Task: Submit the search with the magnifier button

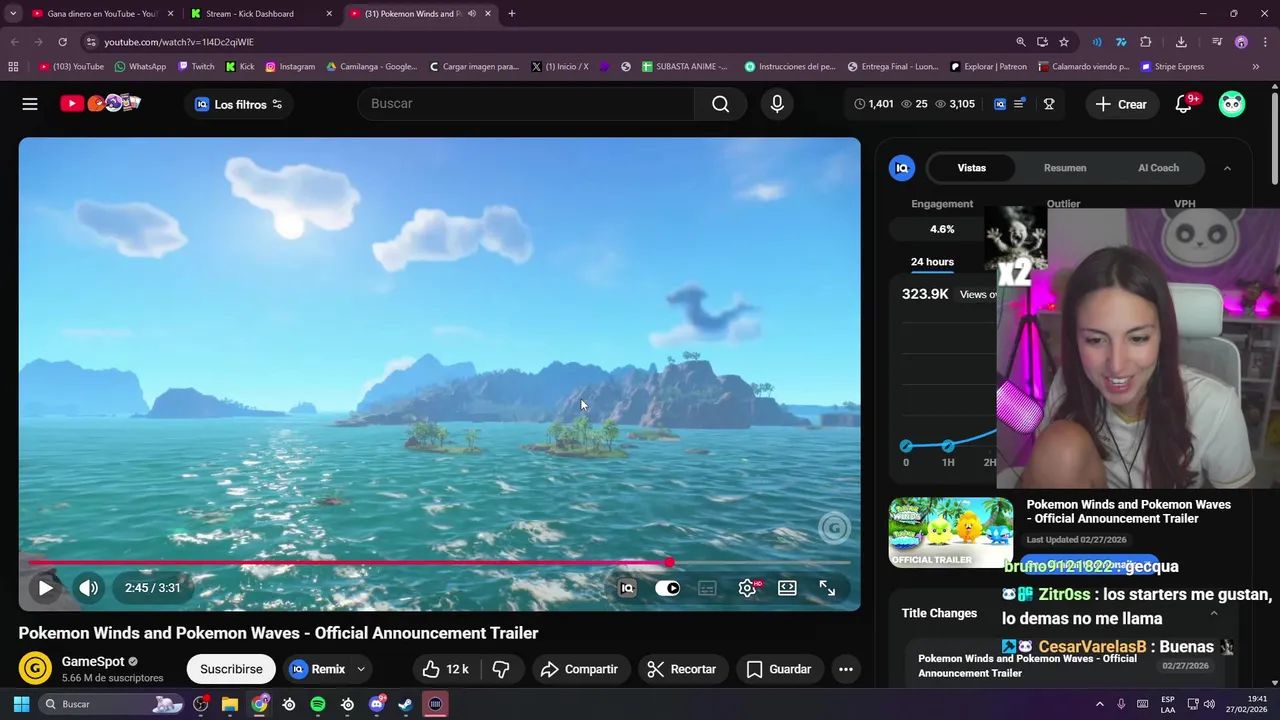Action: (x=720, y=104)
